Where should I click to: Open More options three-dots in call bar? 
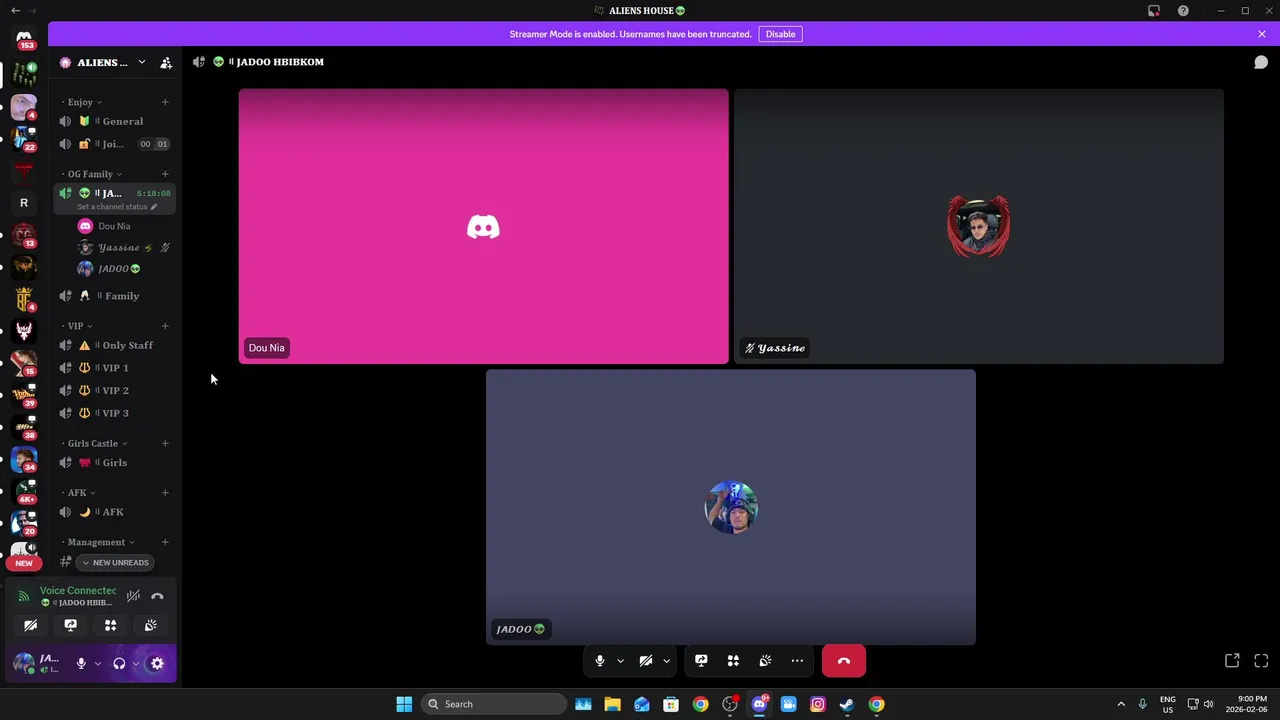tap(797, 661)
